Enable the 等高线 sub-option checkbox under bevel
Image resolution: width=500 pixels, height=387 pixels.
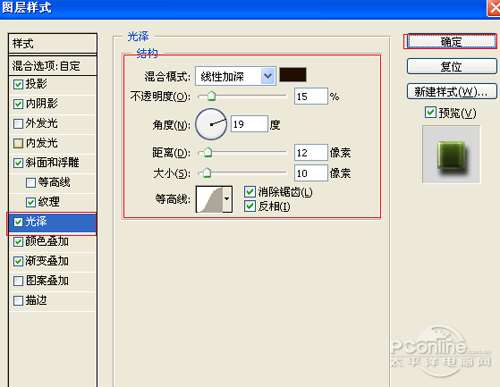pos(31,183)
